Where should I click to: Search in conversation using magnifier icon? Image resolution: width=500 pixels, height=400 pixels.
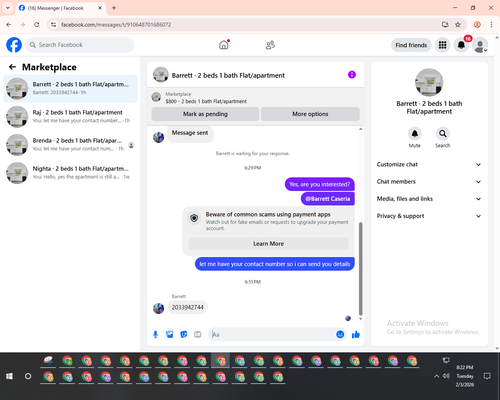443,134
